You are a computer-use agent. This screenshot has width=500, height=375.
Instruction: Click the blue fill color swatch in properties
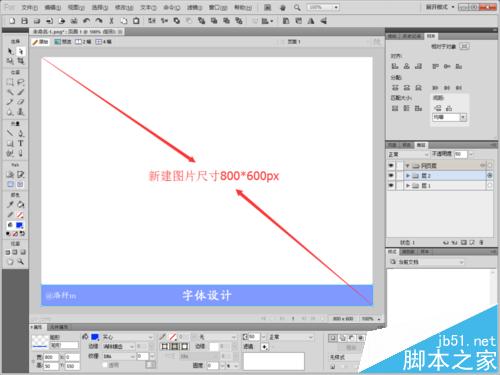click(95, 337)
